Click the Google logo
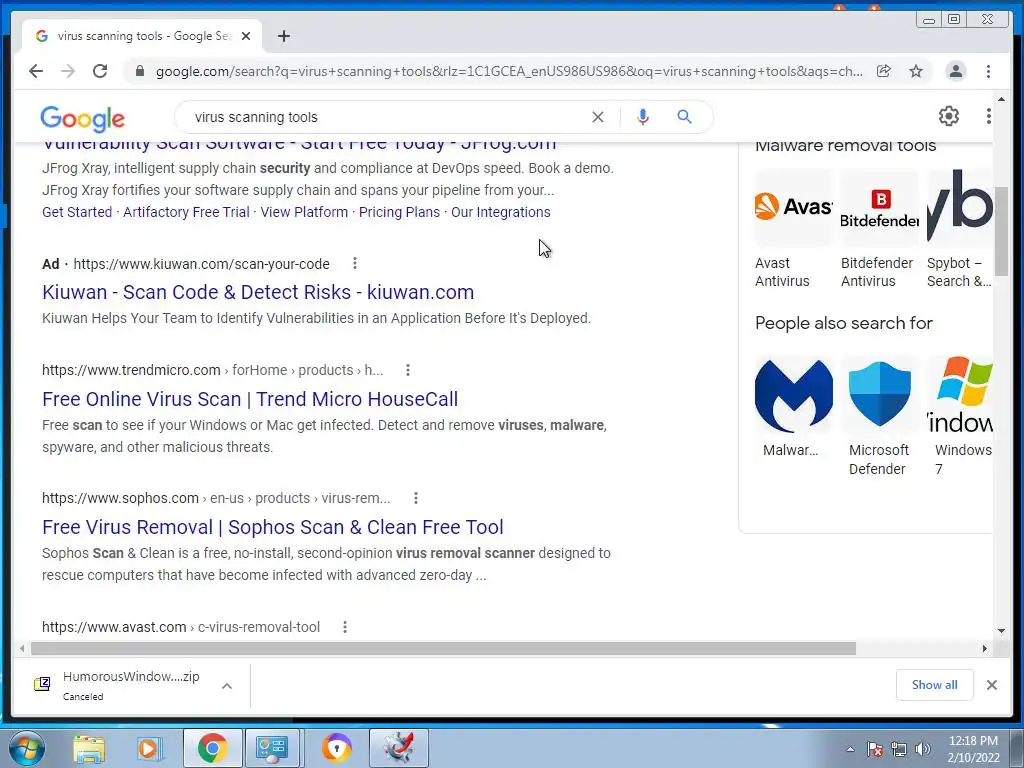This screenshot has width=1024, height=768. point(82,118)
